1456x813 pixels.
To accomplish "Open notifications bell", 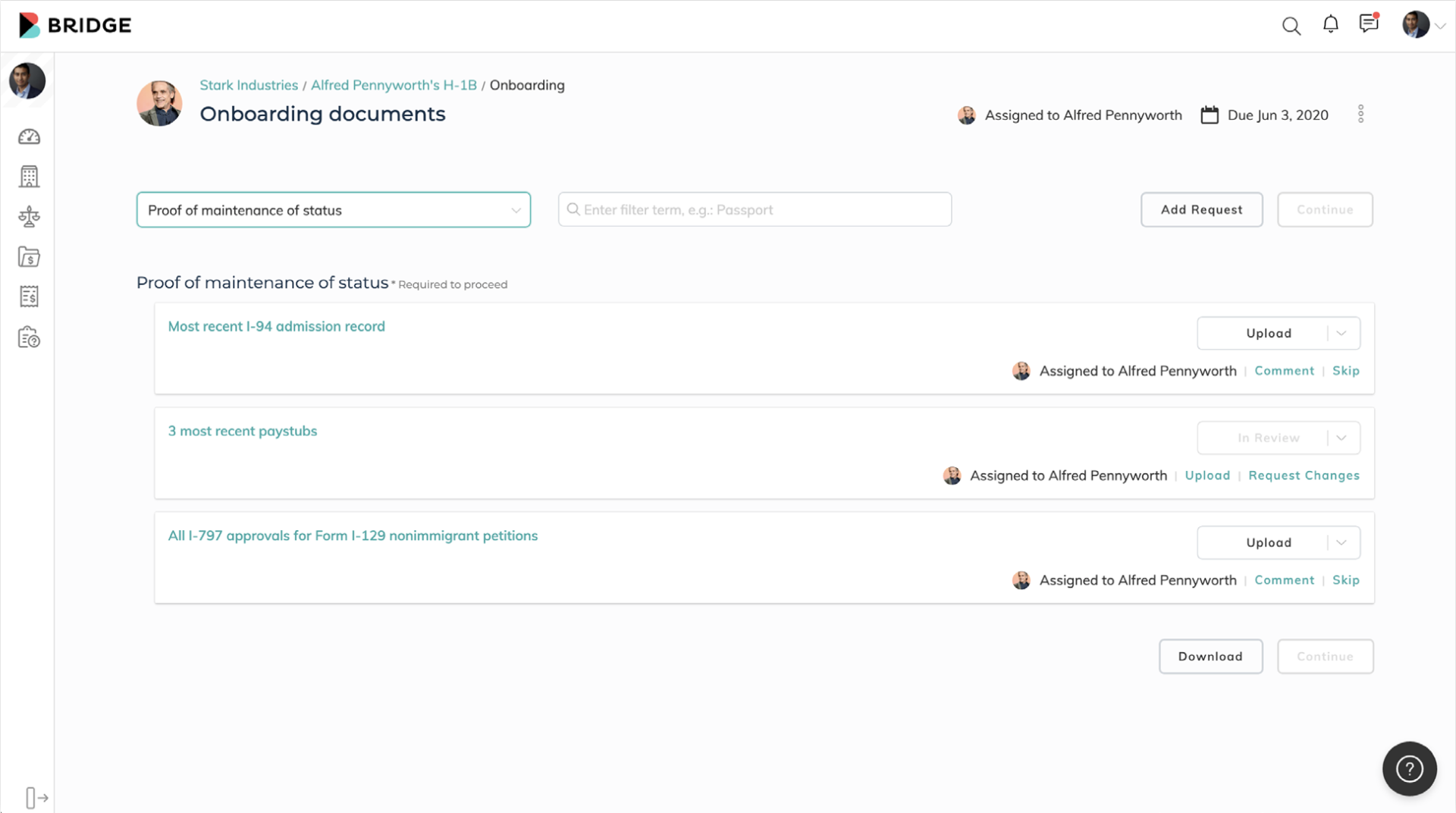I will pos(1330,24).
